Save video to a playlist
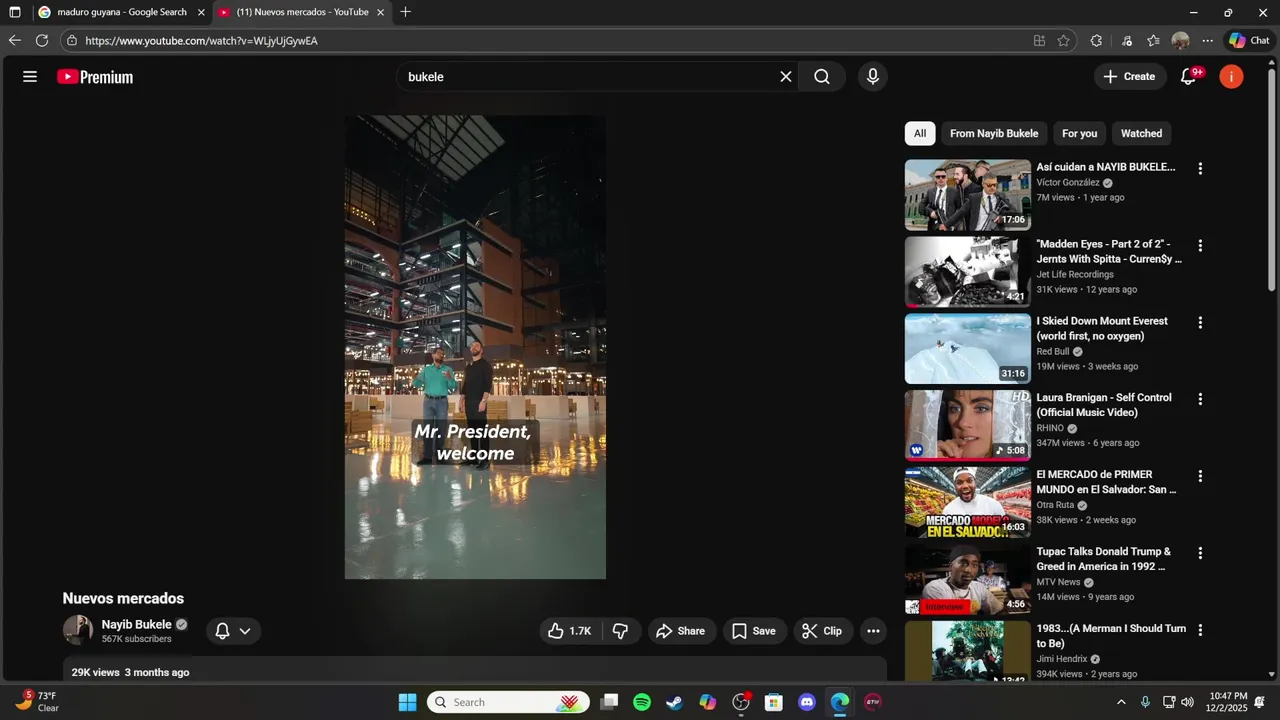The height and width of the screenshot is (720, 1280). 754,631
